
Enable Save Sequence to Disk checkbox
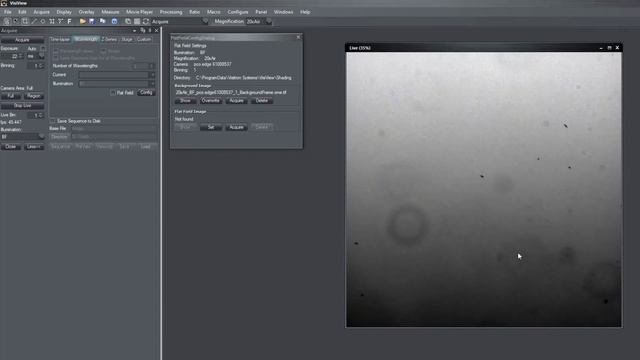[x=52, y=121]
